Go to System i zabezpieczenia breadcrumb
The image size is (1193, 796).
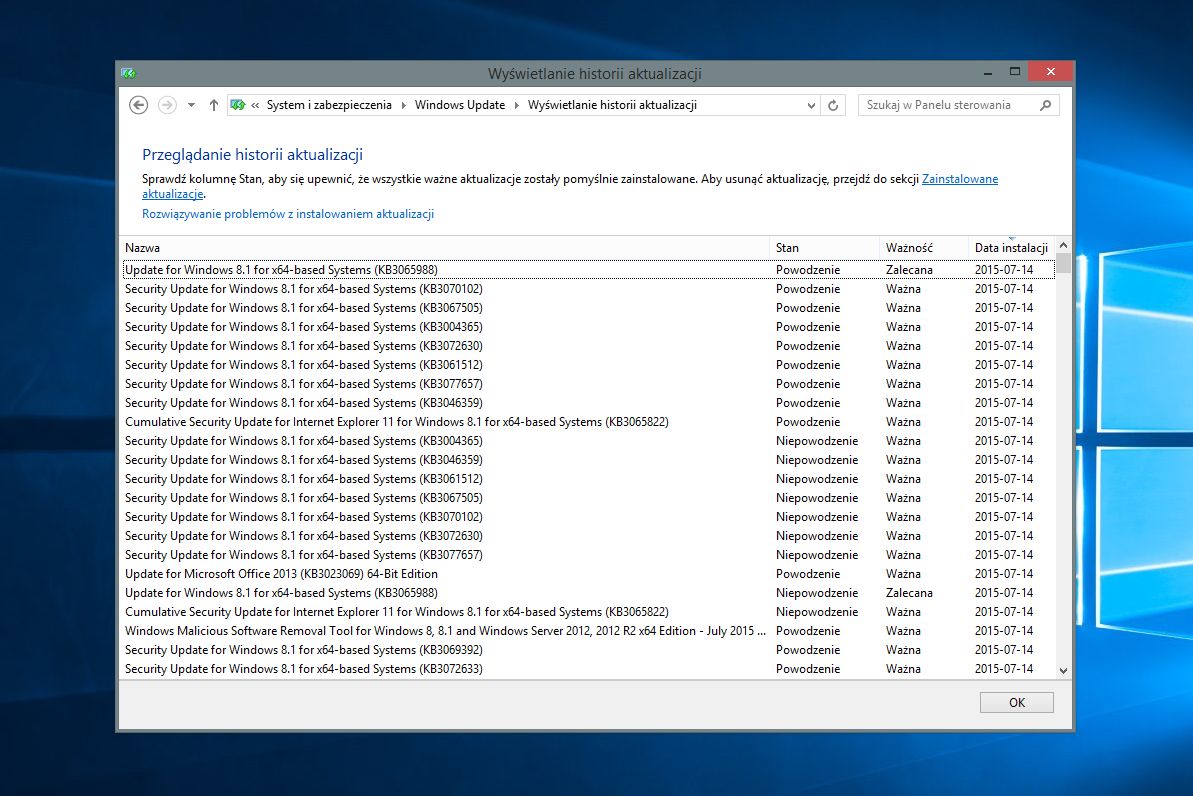tap(329, 105)
